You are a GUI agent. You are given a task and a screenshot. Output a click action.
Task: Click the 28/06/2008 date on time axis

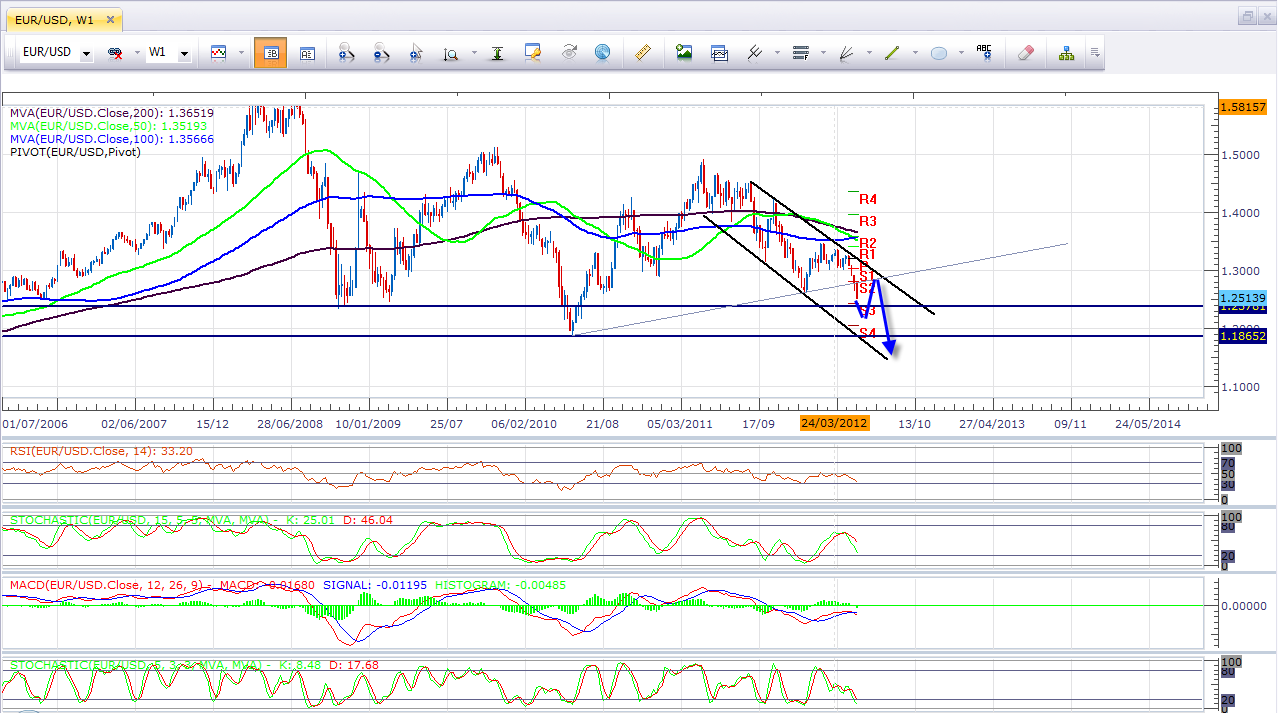click(x=289, y=424)
